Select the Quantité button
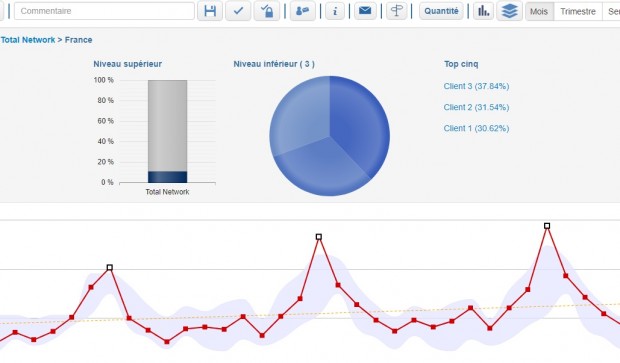 (441, 11)
